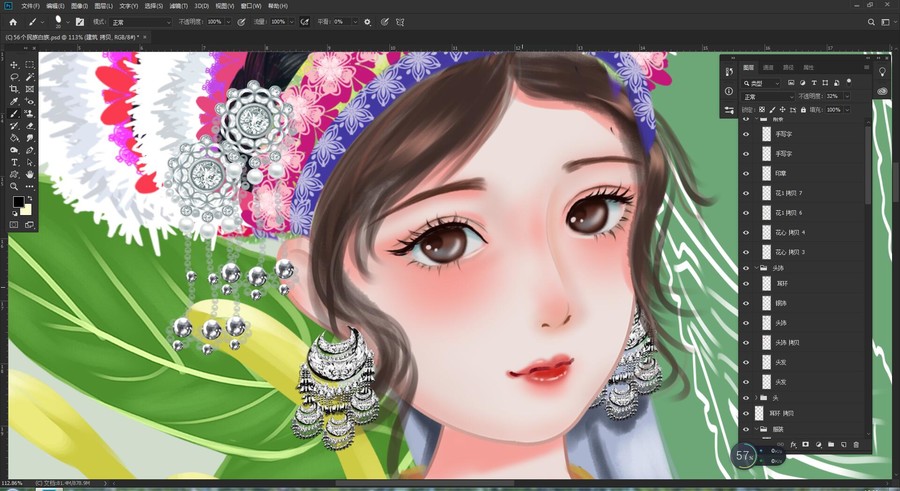Select the Brush tool in the toolbox

pyautogui.click(x=14, y=114)
